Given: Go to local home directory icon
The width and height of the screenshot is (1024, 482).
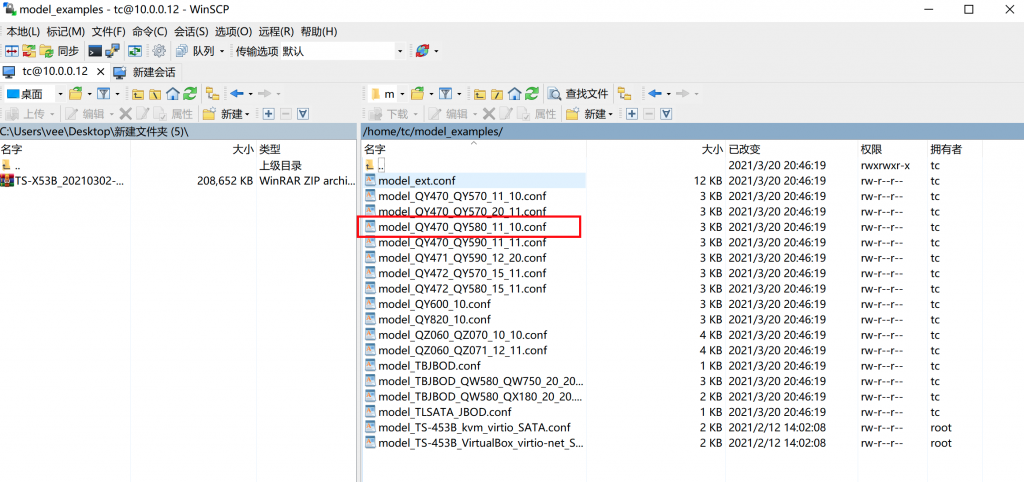Looking at the screenshot, I should 172,94.
